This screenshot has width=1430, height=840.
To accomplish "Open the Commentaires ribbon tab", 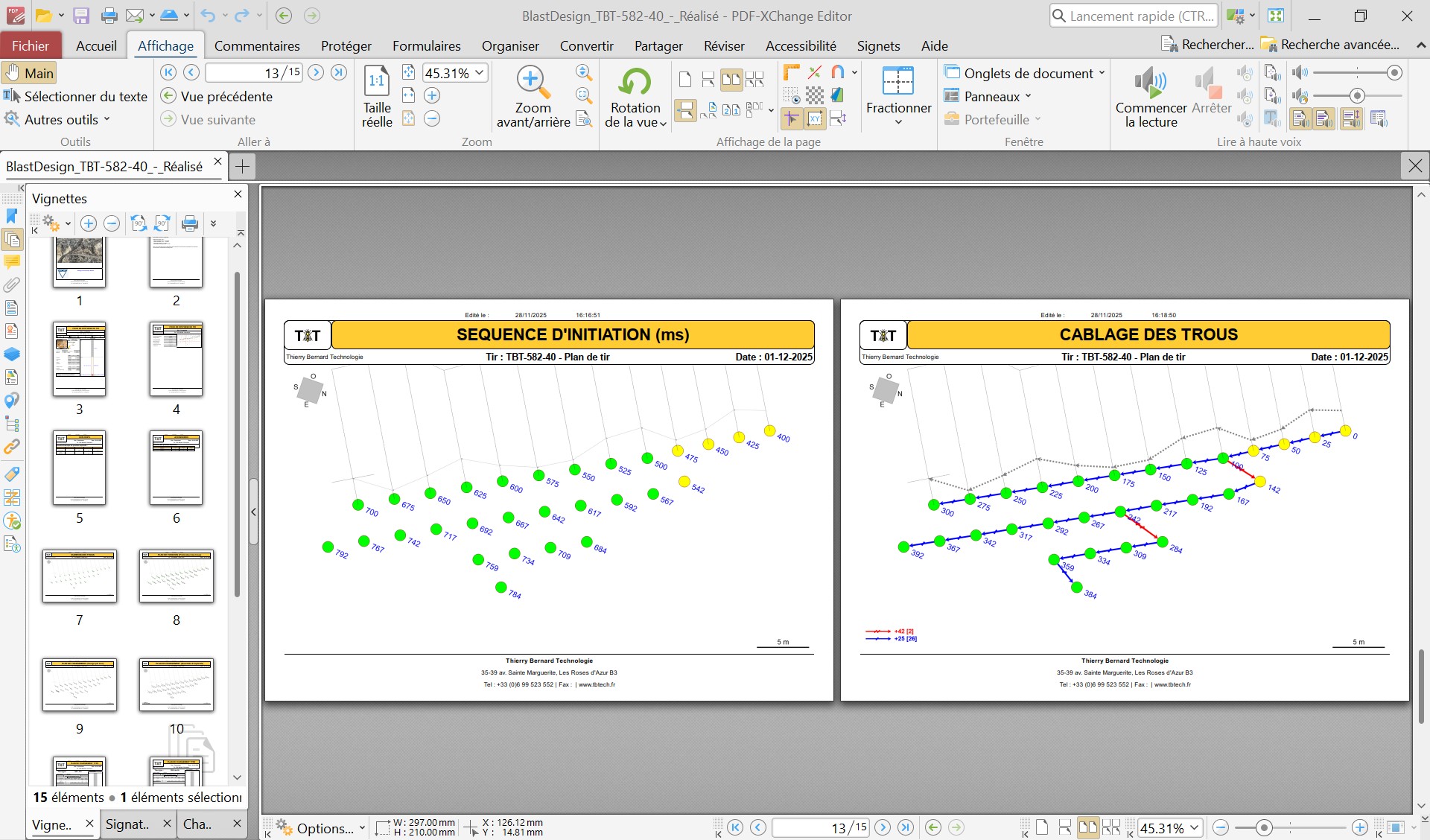I will 257,45.
